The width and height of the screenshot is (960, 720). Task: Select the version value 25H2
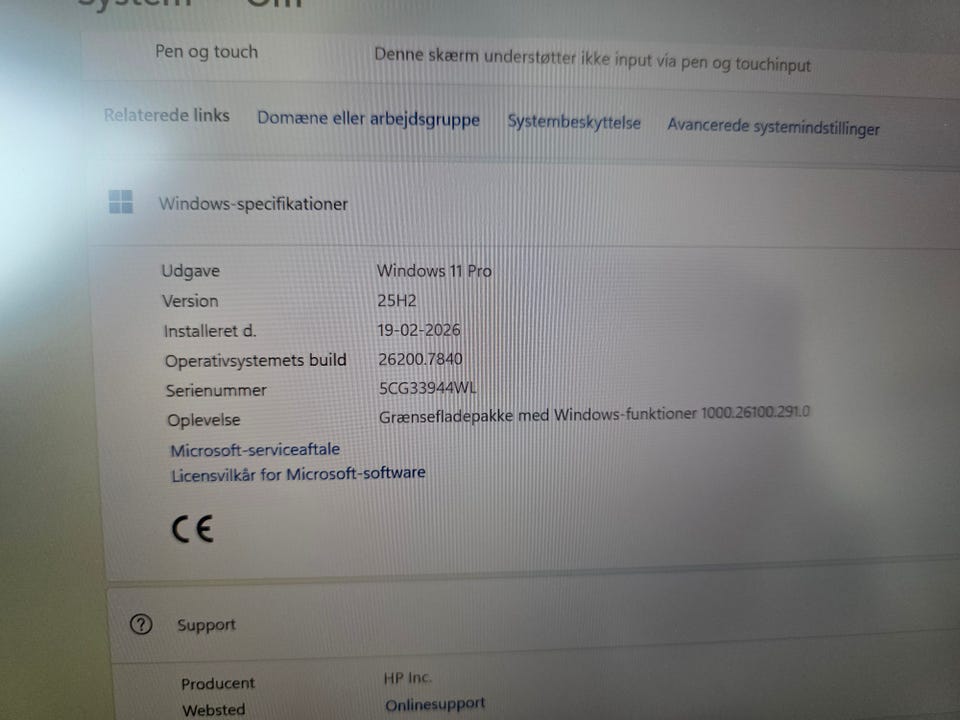(x=397, y=301)
